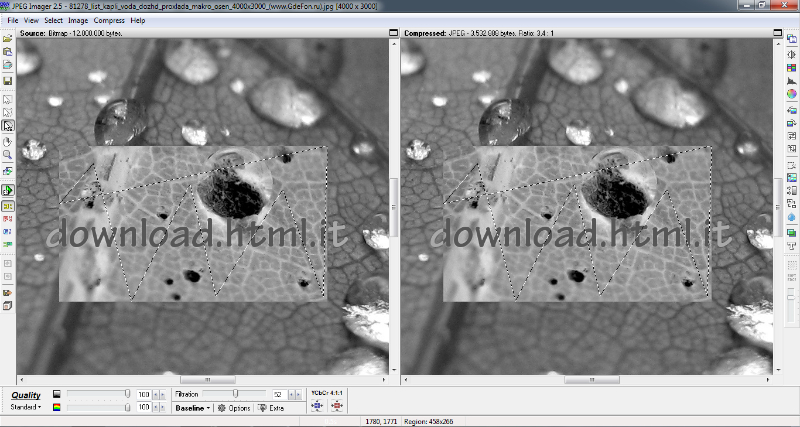Click the Filtration slider handle
The height and width of the screenshot is (427, 800).
pyautogui.click(x=235, y=394)
